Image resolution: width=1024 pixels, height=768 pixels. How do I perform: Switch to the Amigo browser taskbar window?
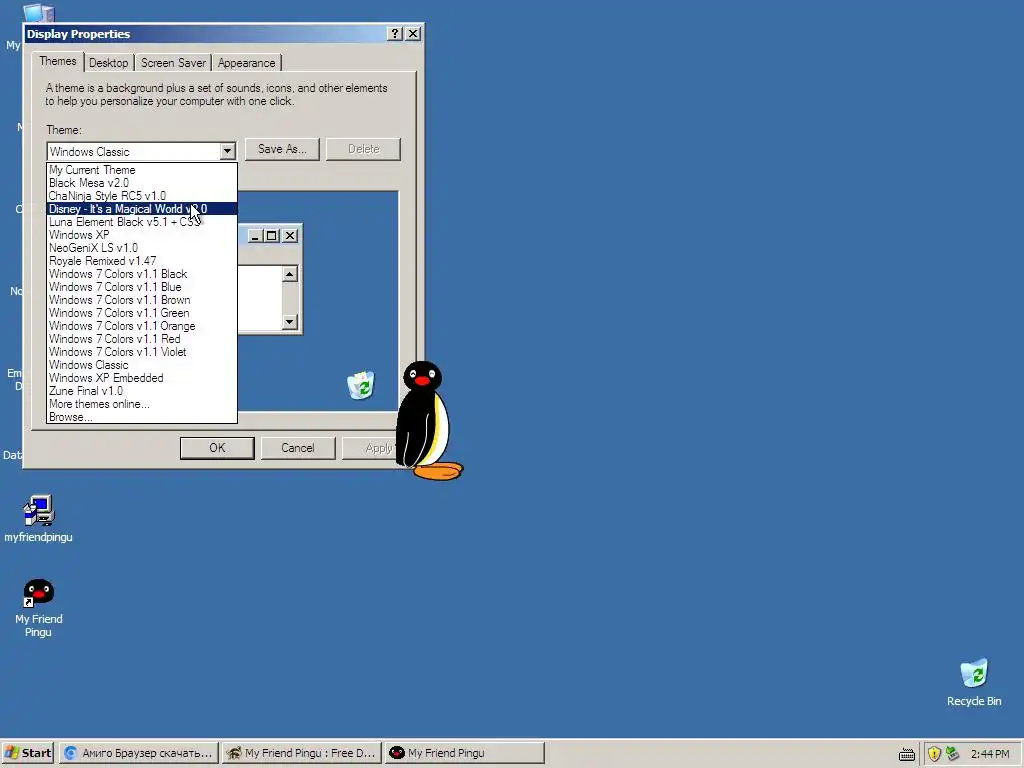[x=138, y=753]
